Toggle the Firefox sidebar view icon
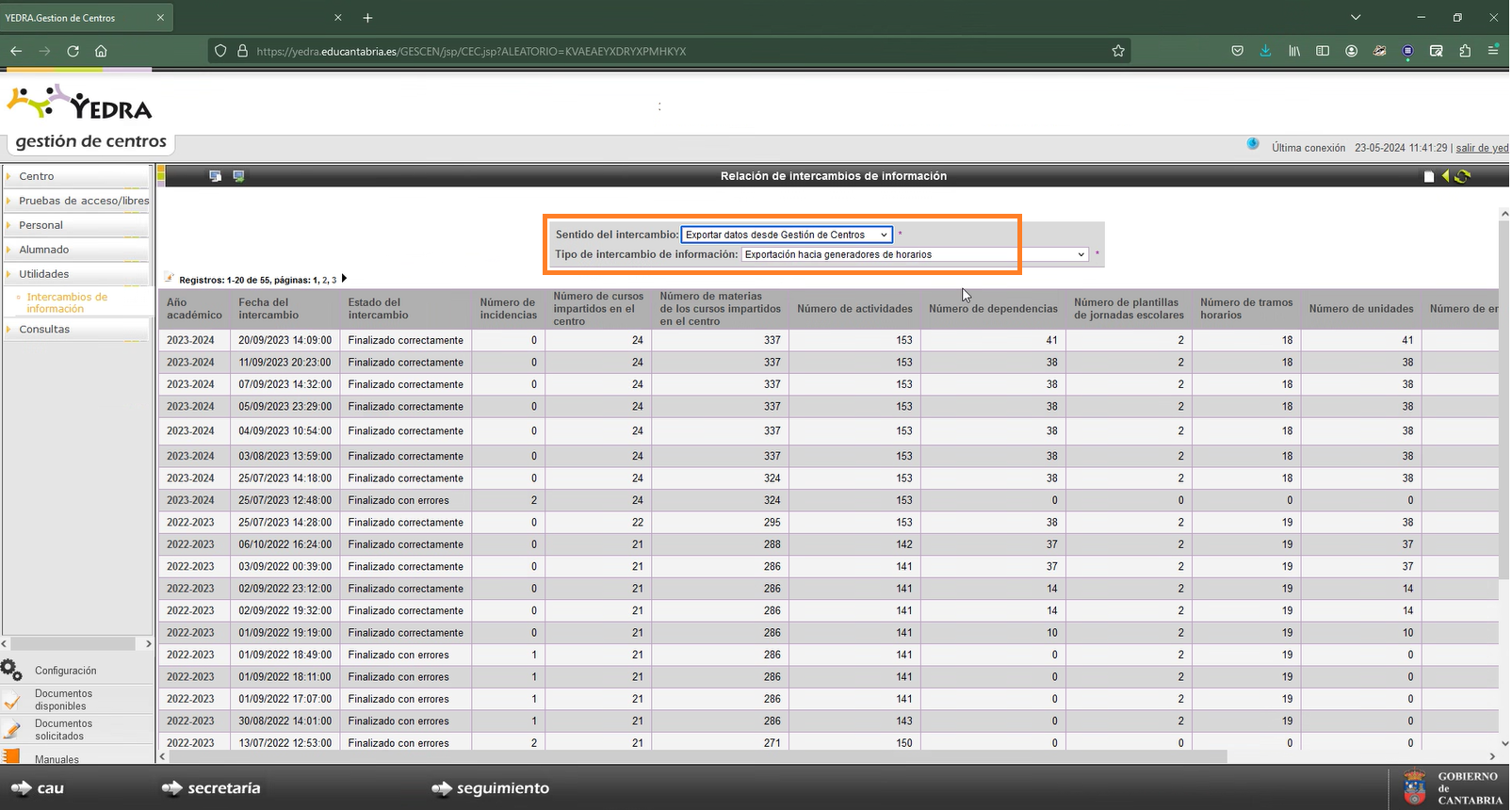This screenshot has width=1512, height=810. coord(1323,51)
